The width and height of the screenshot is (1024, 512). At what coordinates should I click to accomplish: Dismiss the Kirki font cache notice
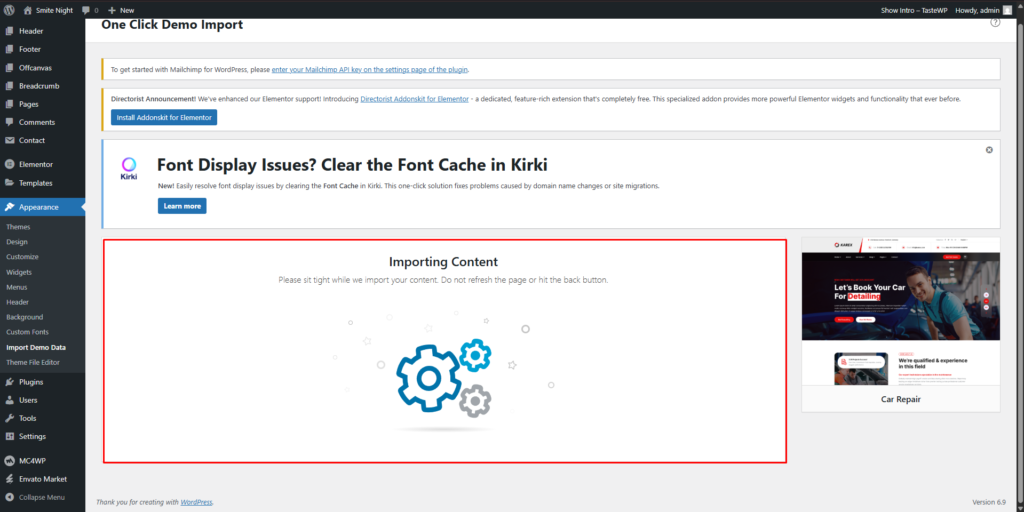pyautogui.click(x=989, y=150)
